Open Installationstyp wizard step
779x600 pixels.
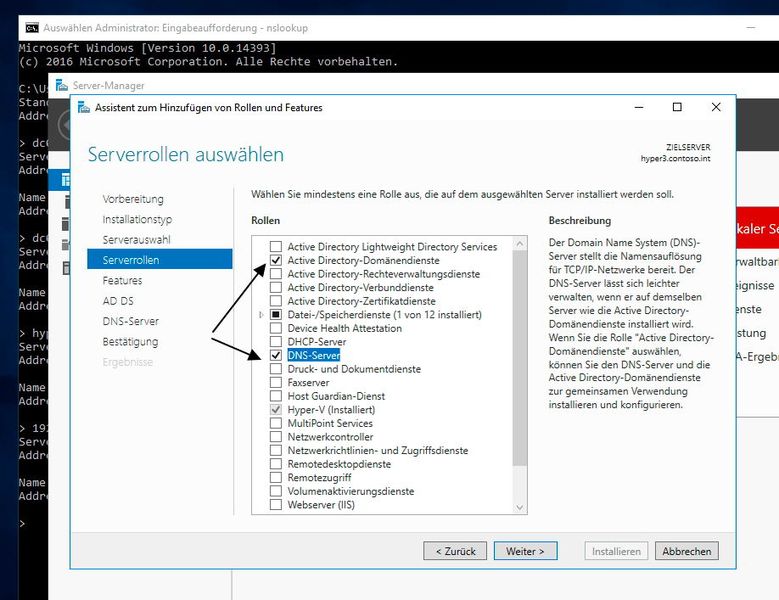(137, 219)
